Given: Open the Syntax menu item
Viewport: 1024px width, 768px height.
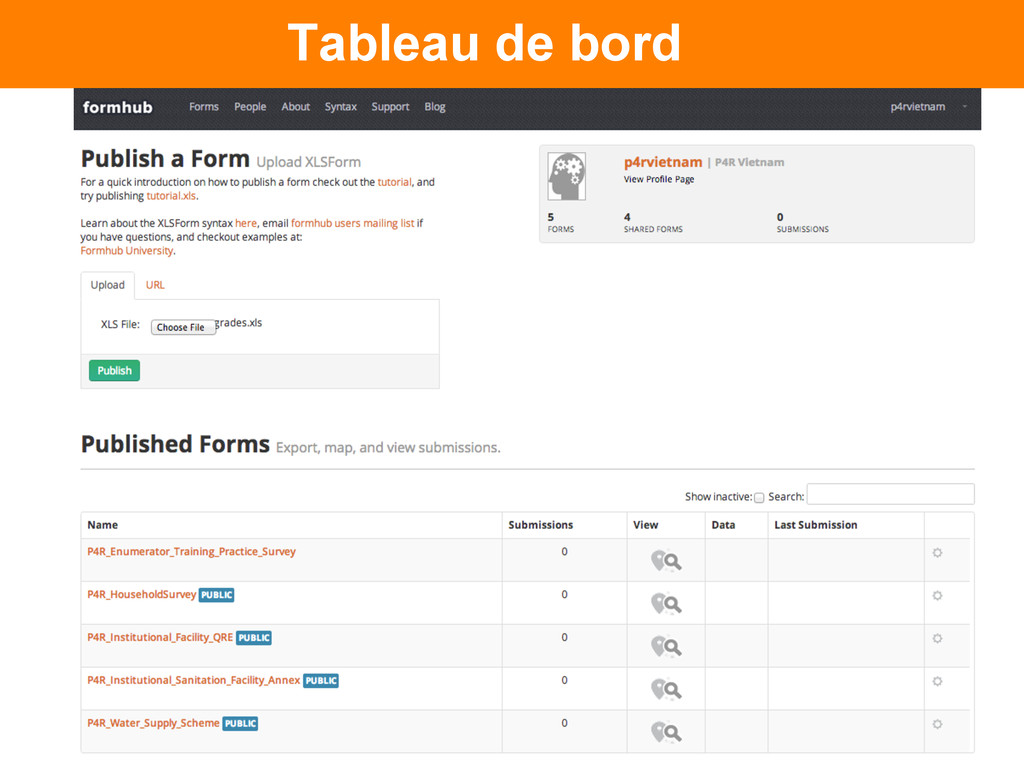Looking at the screenshot, I should pos(340,107).
